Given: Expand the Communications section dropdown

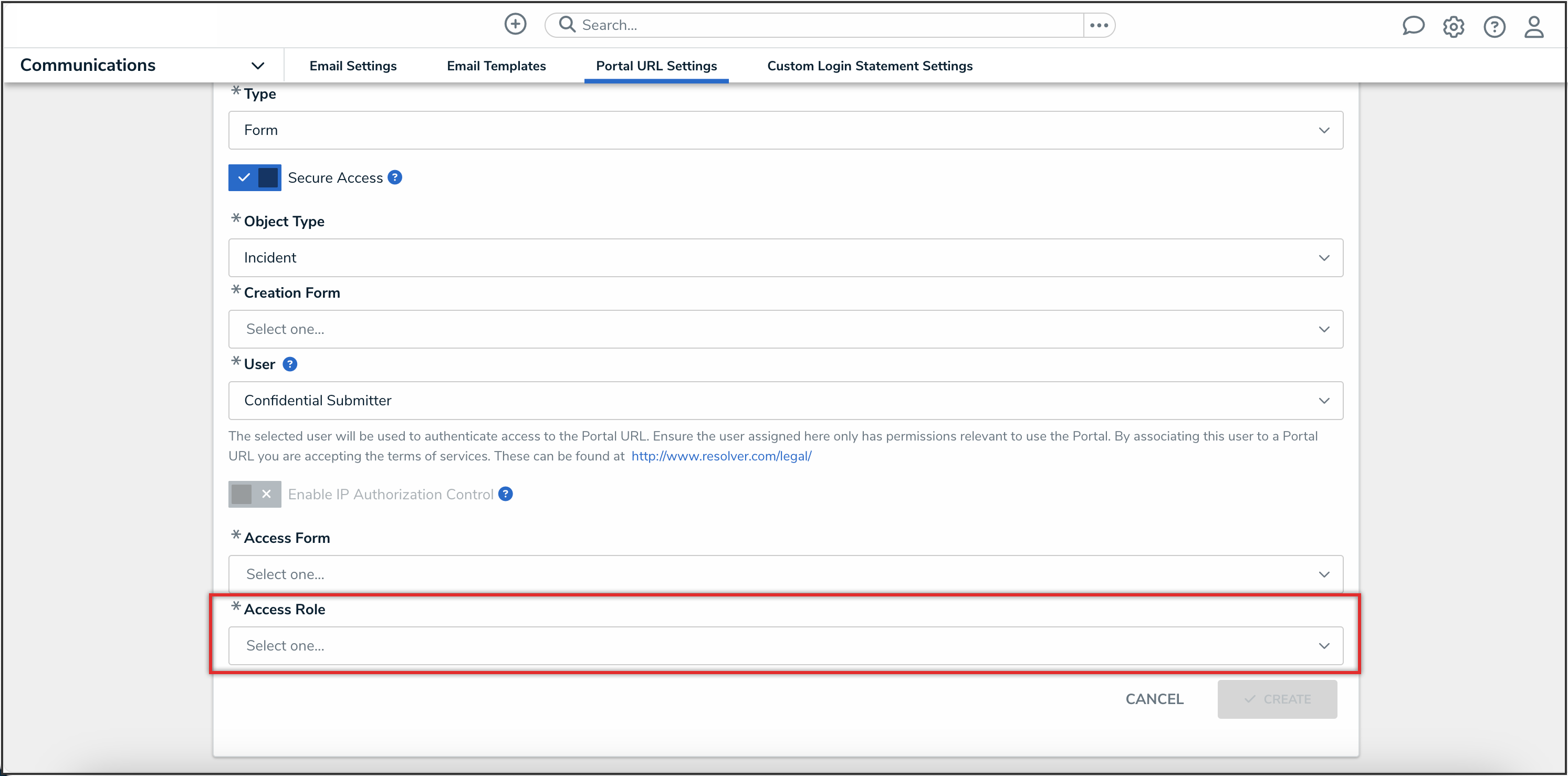Looking at the screenshot, I should 257,65.
